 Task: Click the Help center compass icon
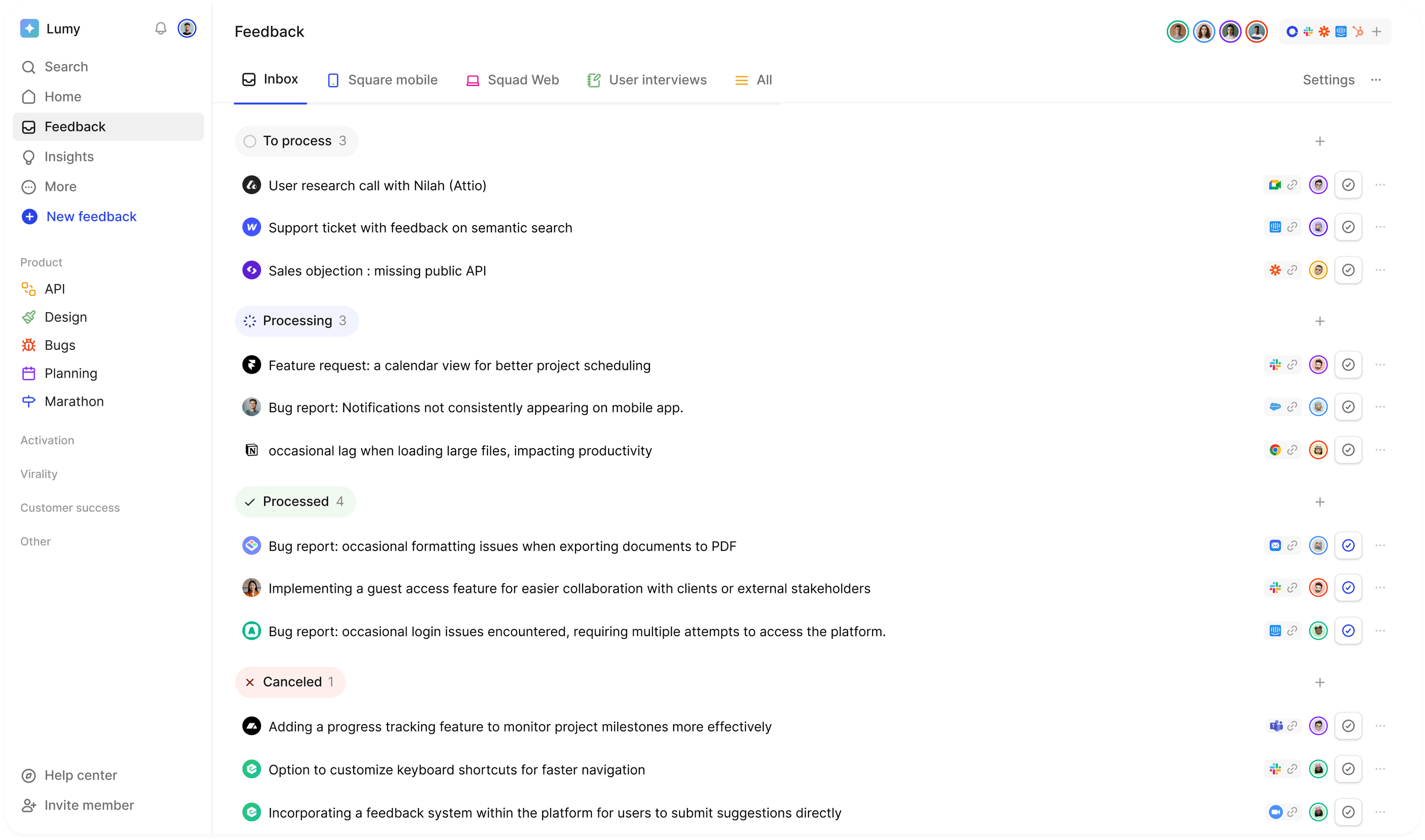29,775
